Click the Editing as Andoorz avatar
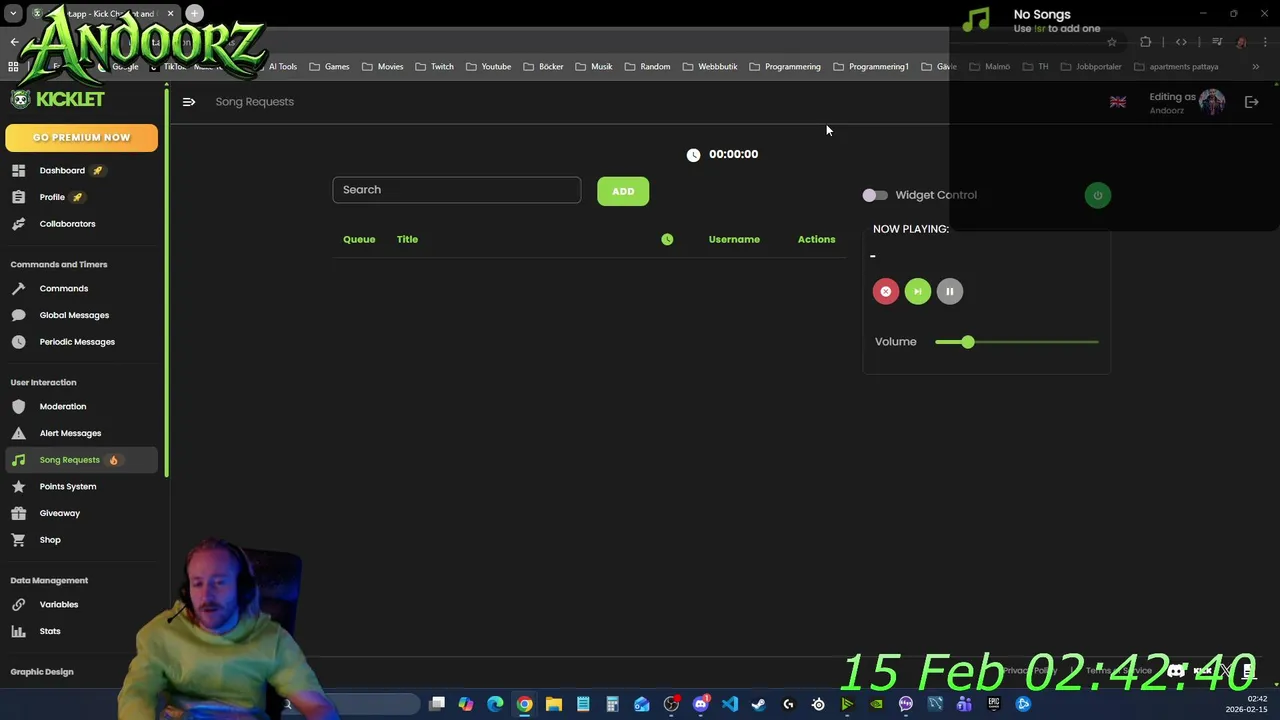 (1212, 102)
